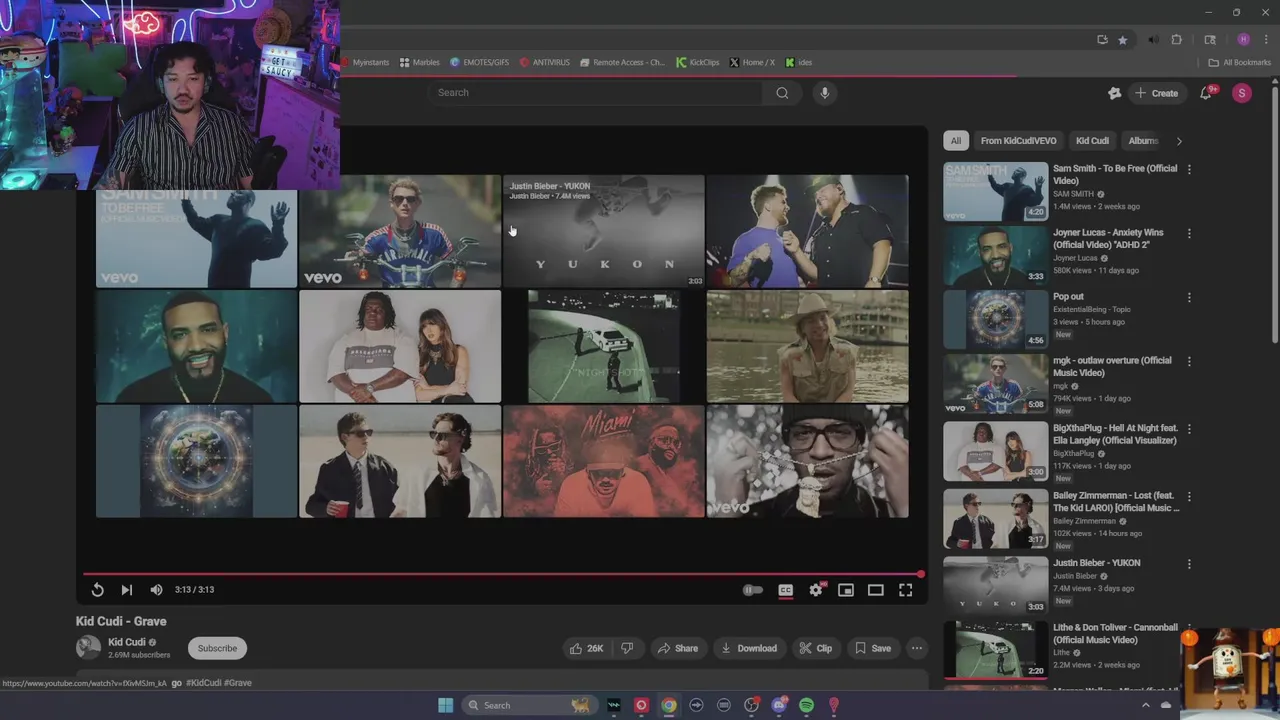Start voice search with microphone icon
Viewport: 1280px width, 720px height.
pos(824,93)
